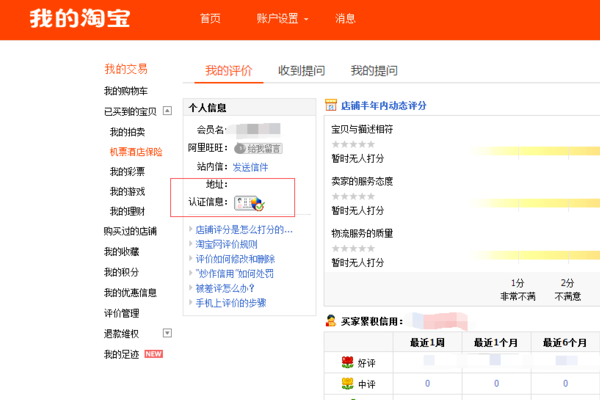Click the stars under 宝贝与描述相符
Screen dimensions: 600x400
[x=353, y=144]
